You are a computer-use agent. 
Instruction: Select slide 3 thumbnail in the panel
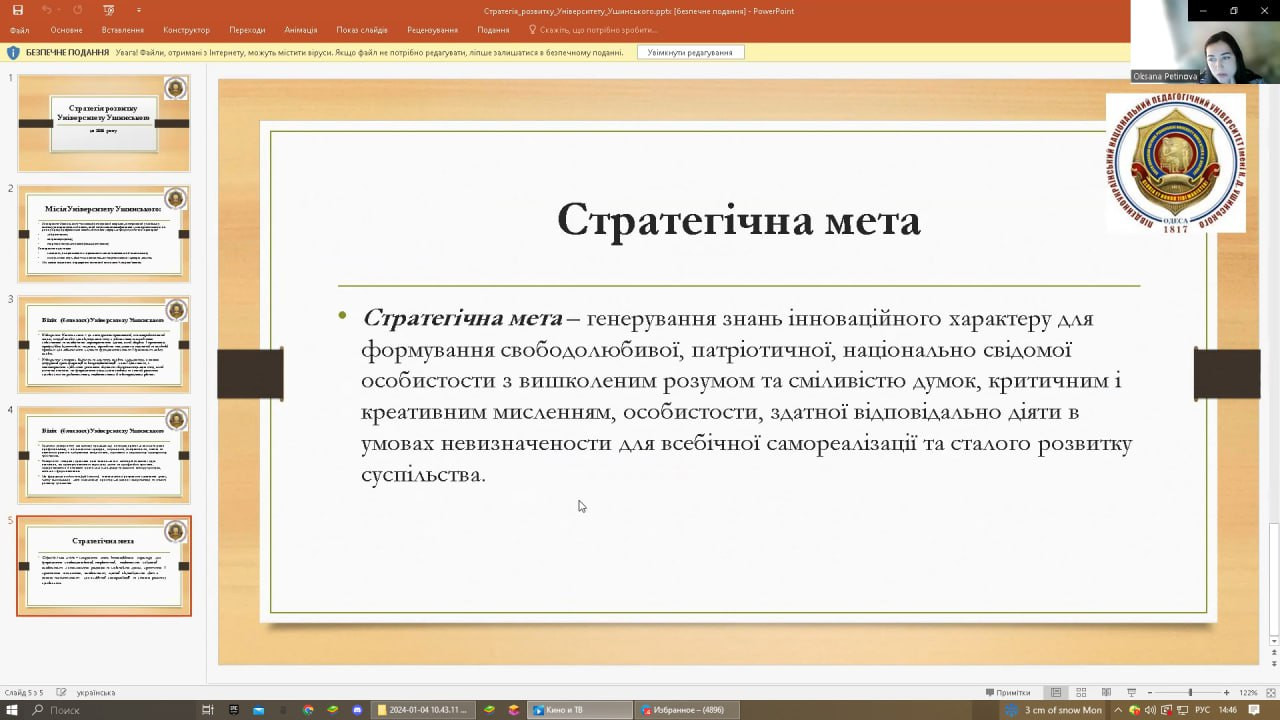click(104, 345)
